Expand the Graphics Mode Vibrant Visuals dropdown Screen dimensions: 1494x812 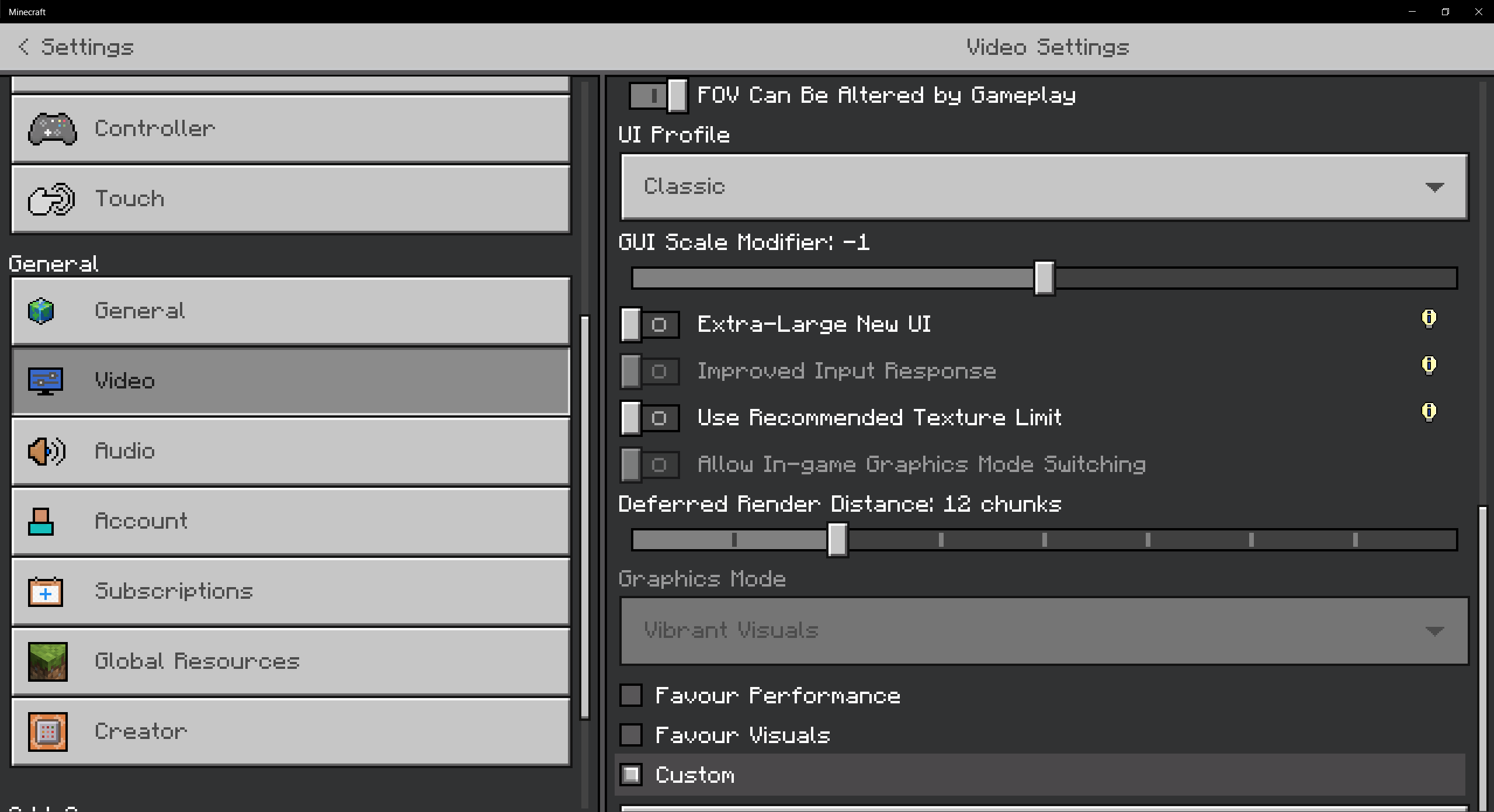tap(1044, 631)
